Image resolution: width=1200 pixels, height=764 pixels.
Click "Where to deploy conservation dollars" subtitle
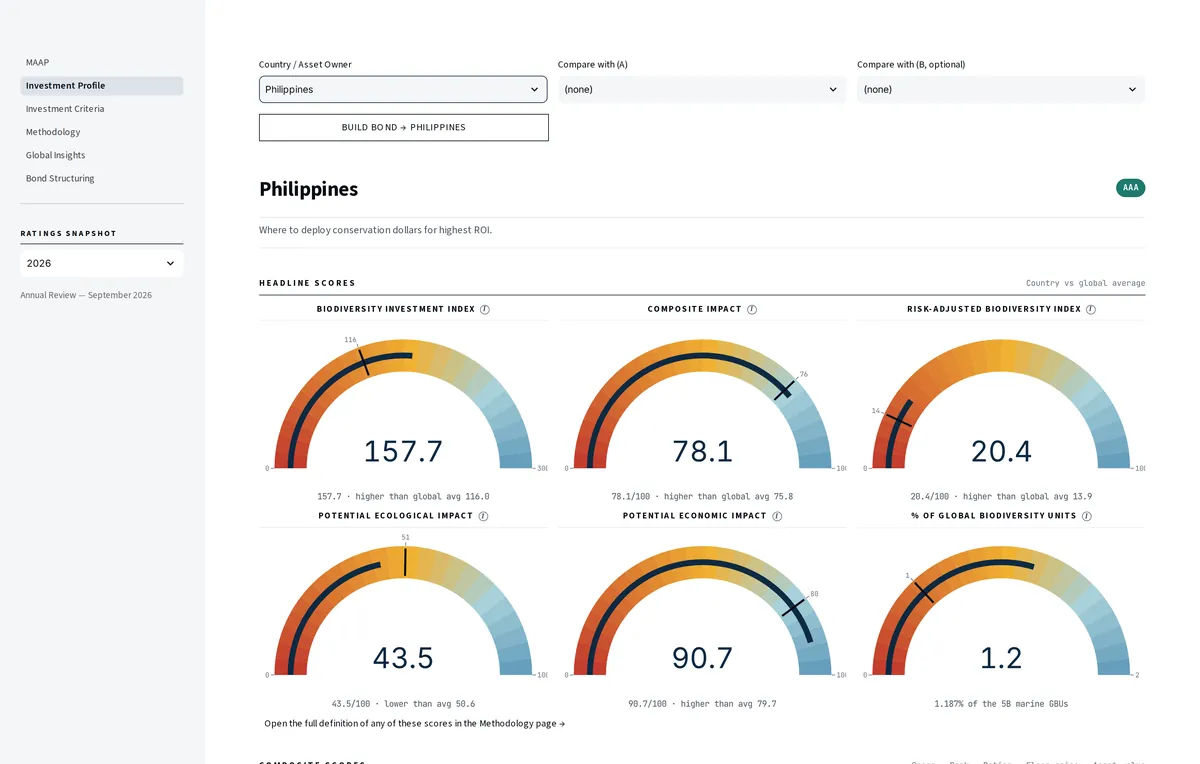[375, 230]
